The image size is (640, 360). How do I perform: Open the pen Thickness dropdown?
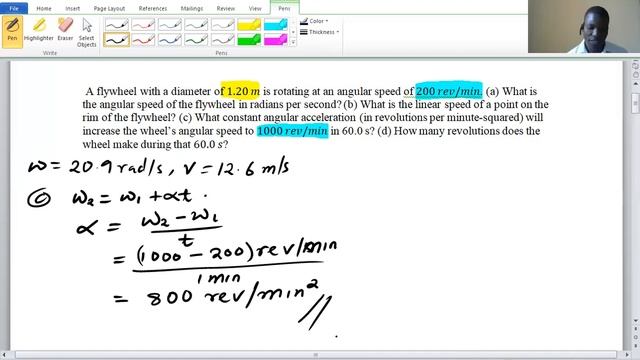pos(320,32)
